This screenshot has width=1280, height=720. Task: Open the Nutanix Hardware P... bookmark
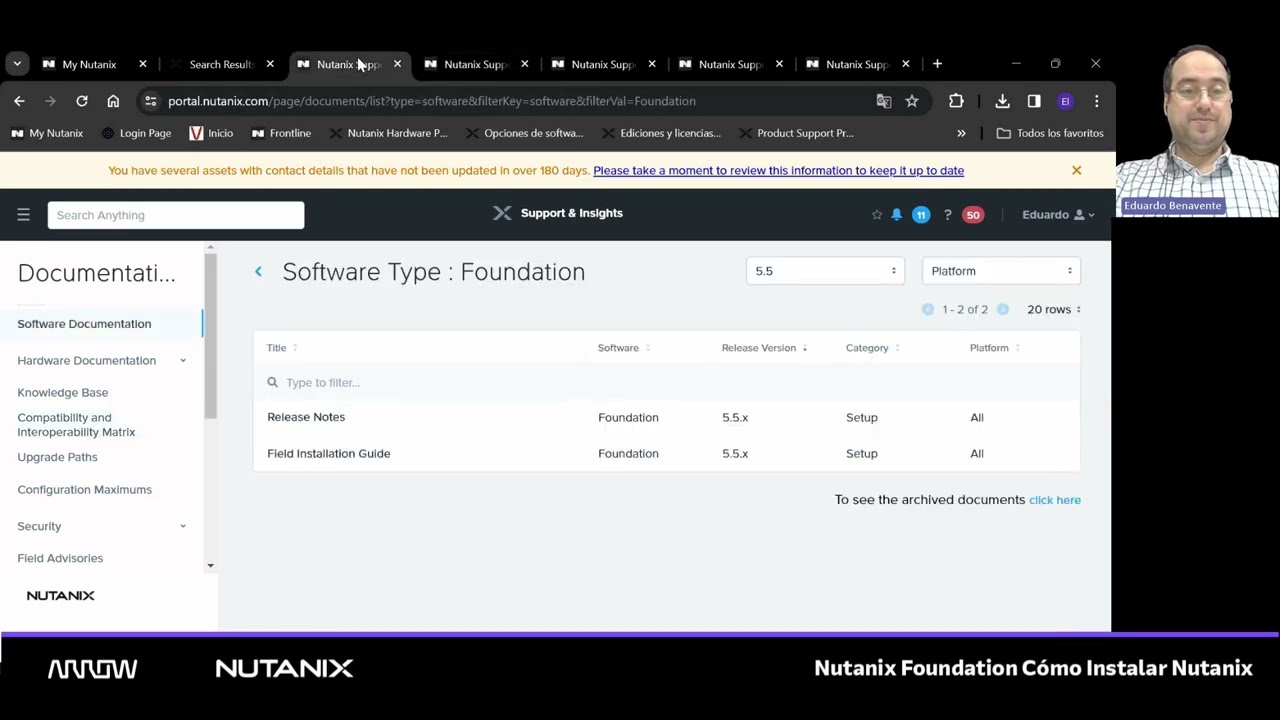click(388, 133)
